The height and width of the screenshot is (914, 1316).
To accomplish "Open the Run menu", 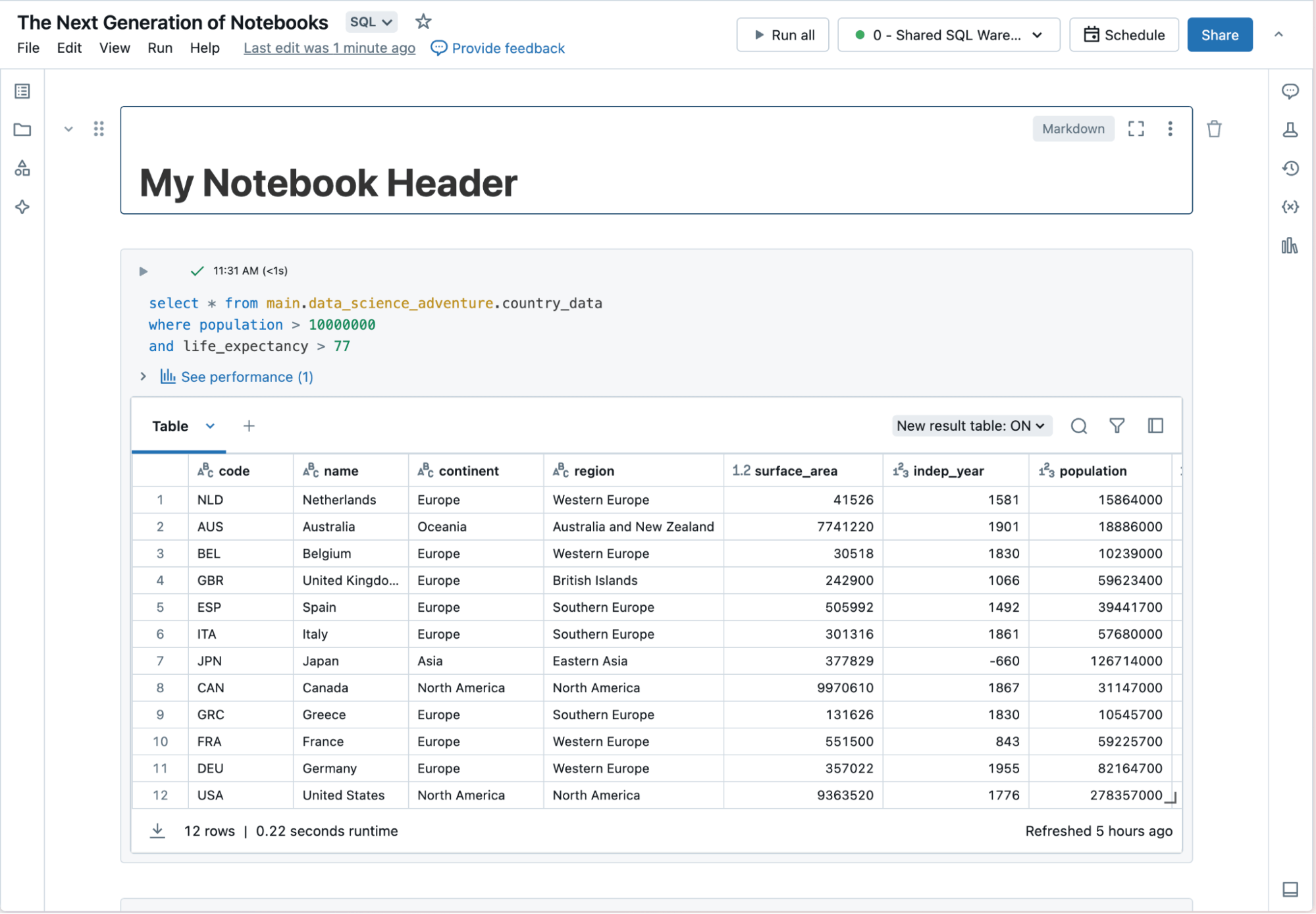I will coord(159,47).
